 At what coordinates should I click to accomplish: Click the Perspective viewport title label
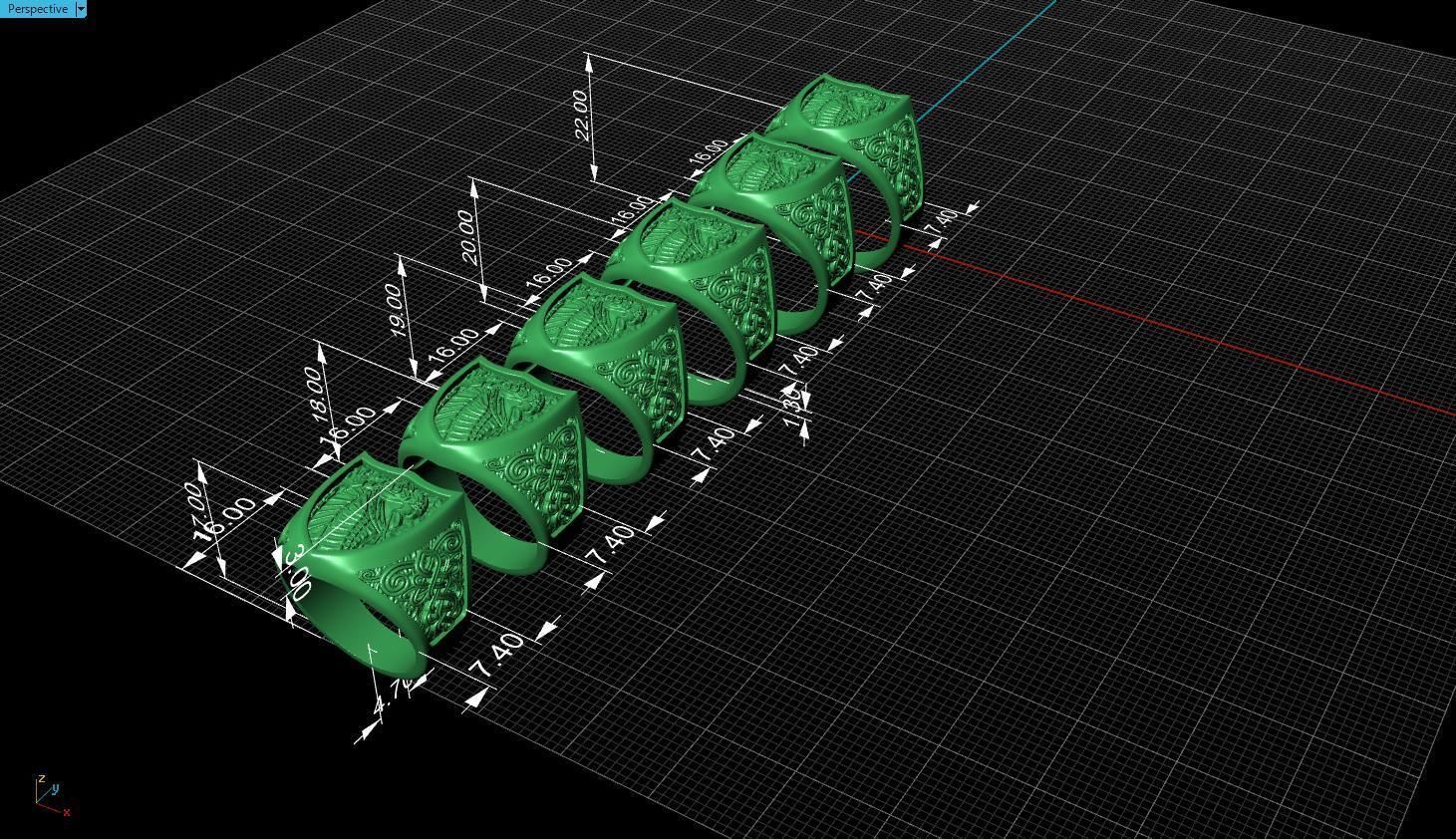[37, 9]
